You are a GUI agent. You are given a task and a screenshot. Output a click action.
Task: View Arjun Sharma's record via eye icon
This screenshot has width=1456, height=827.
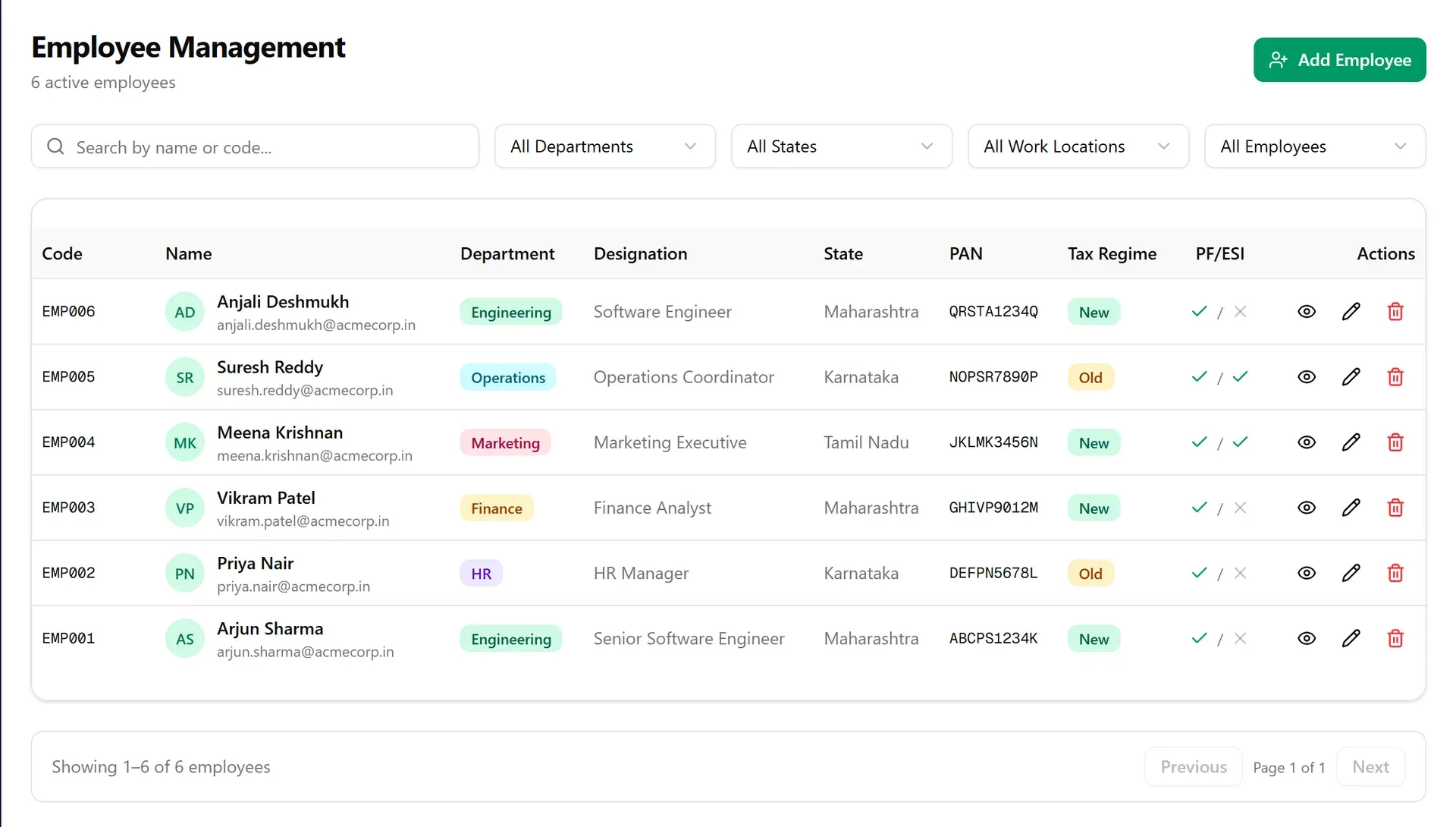[x=1306, y=638]
